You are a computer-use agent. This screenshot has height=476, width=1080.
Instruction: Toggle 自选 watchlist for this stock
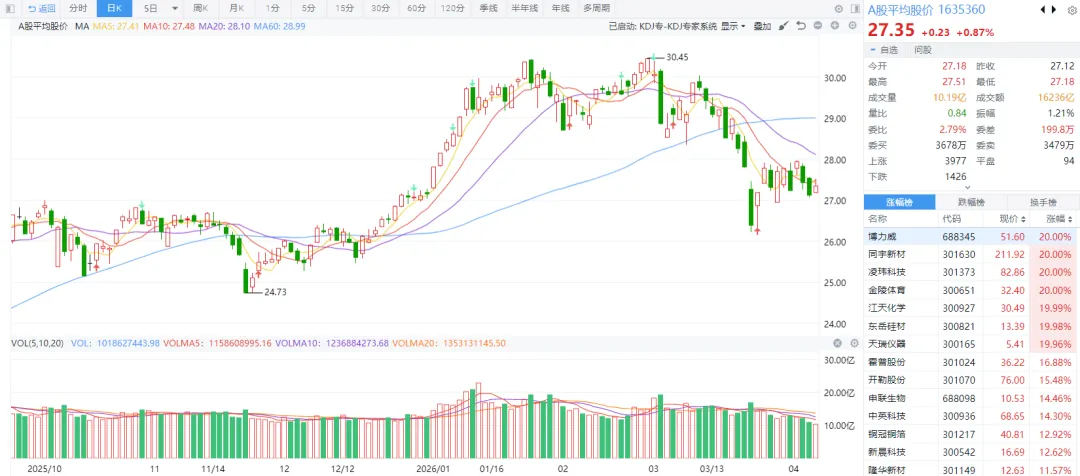point(884,49)
